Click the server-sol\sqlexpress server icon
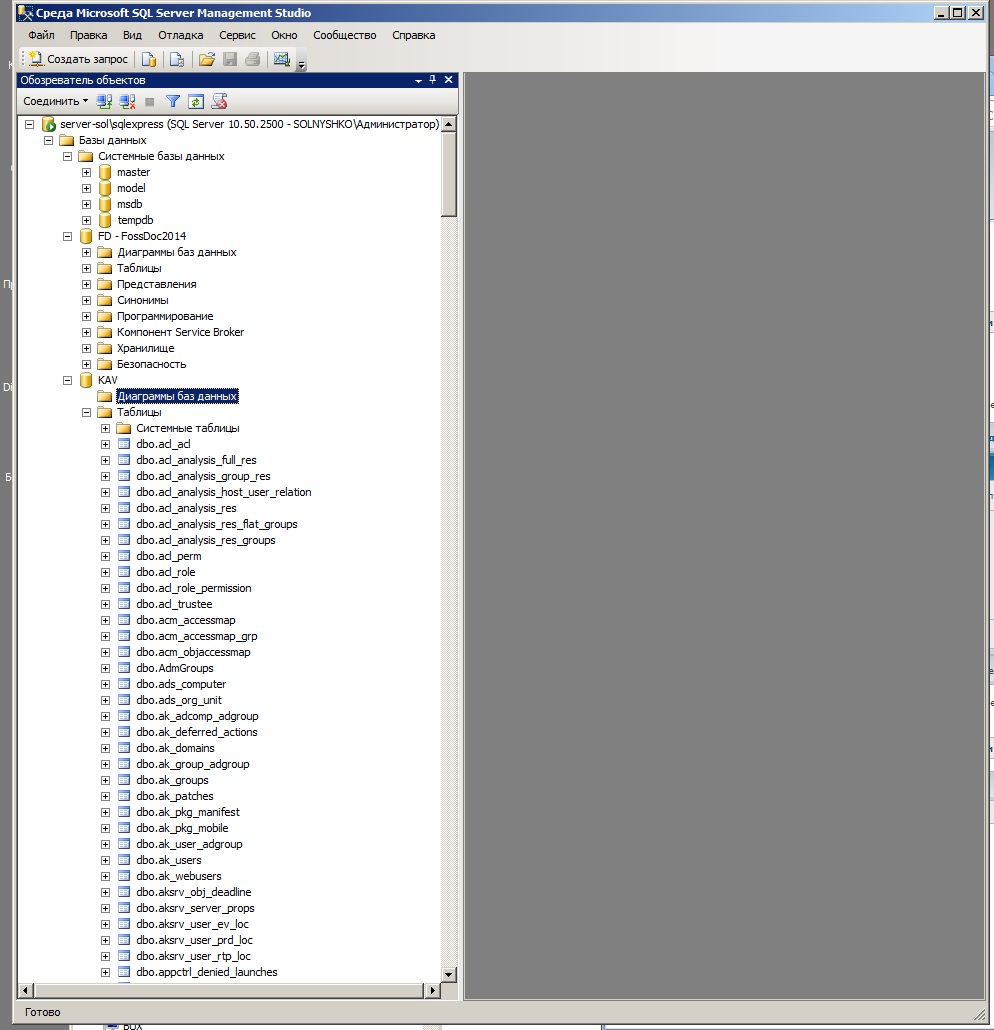 point(48,124)
